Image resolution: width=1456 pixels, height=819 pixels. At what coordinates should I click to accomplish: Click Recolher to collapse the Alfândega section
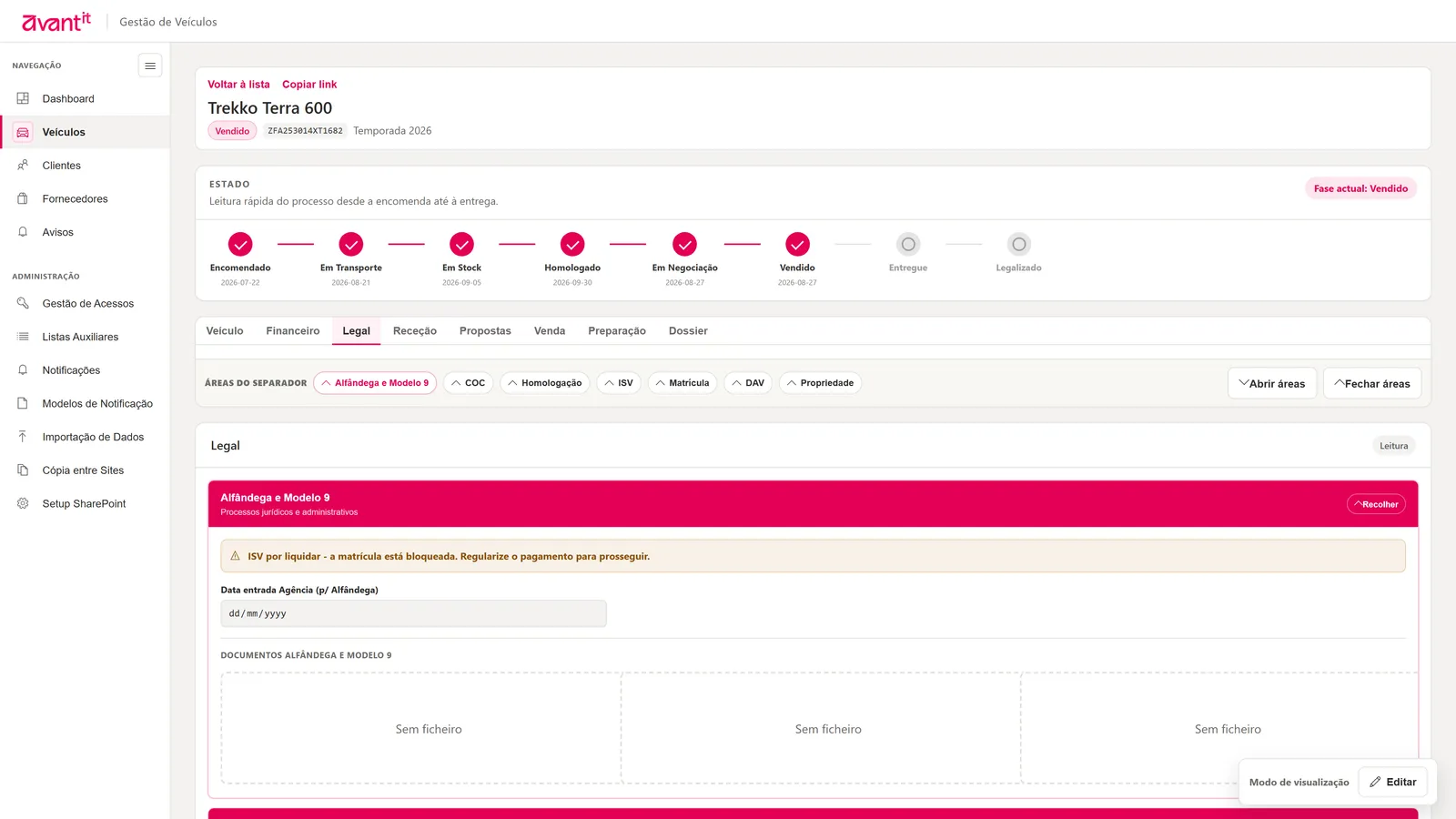1376,504
